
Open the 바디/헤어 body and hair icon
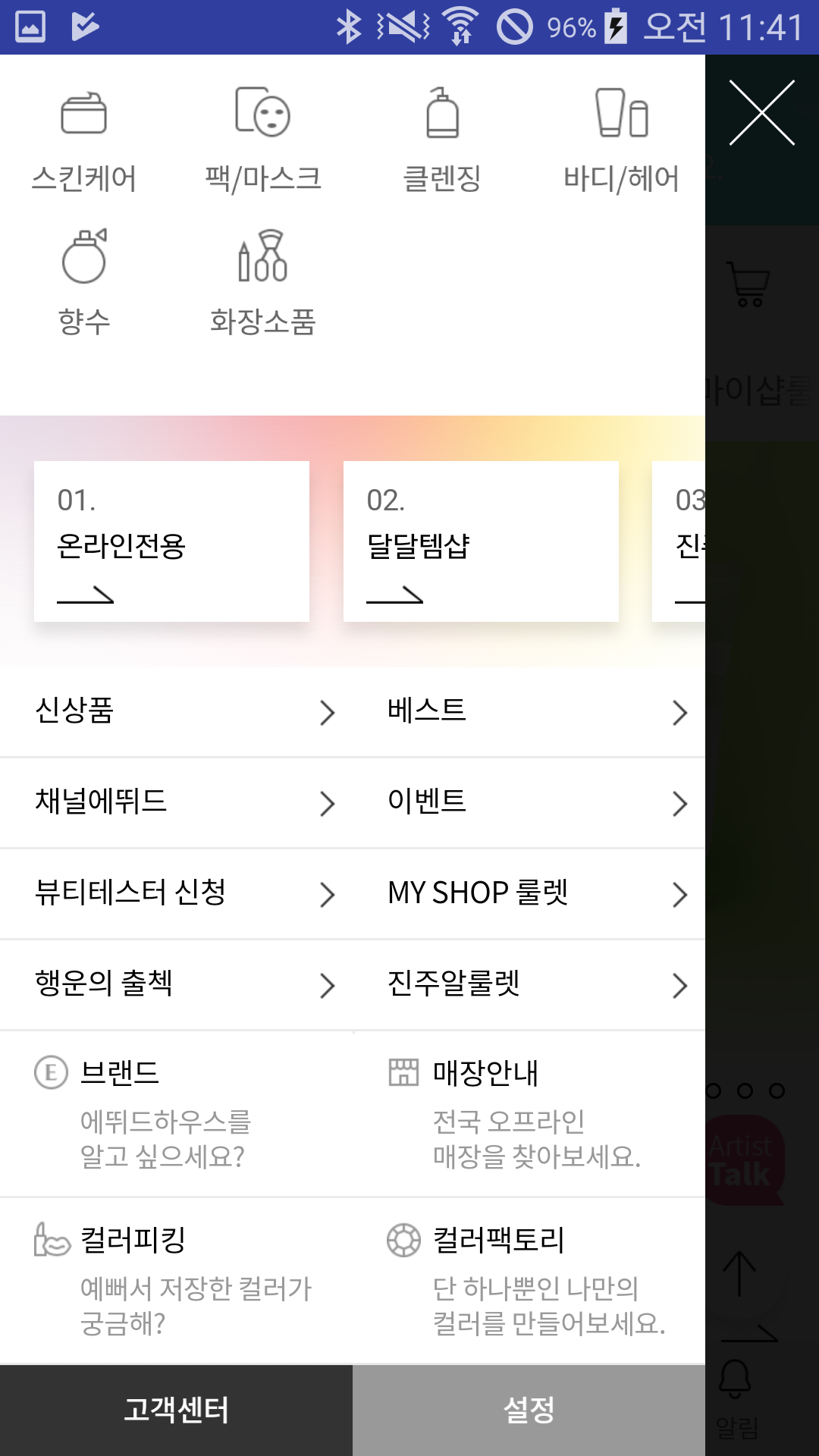(621, 113)
